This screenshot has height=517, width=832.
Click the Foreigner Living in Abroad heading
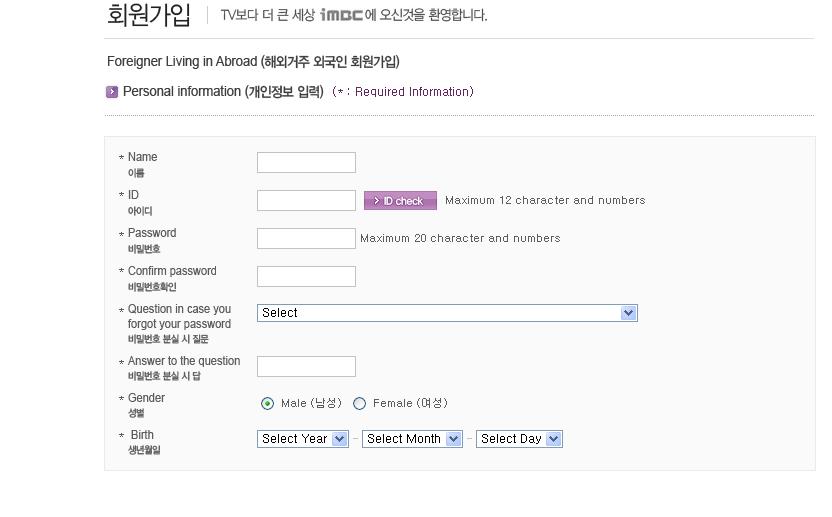point(253,62)
